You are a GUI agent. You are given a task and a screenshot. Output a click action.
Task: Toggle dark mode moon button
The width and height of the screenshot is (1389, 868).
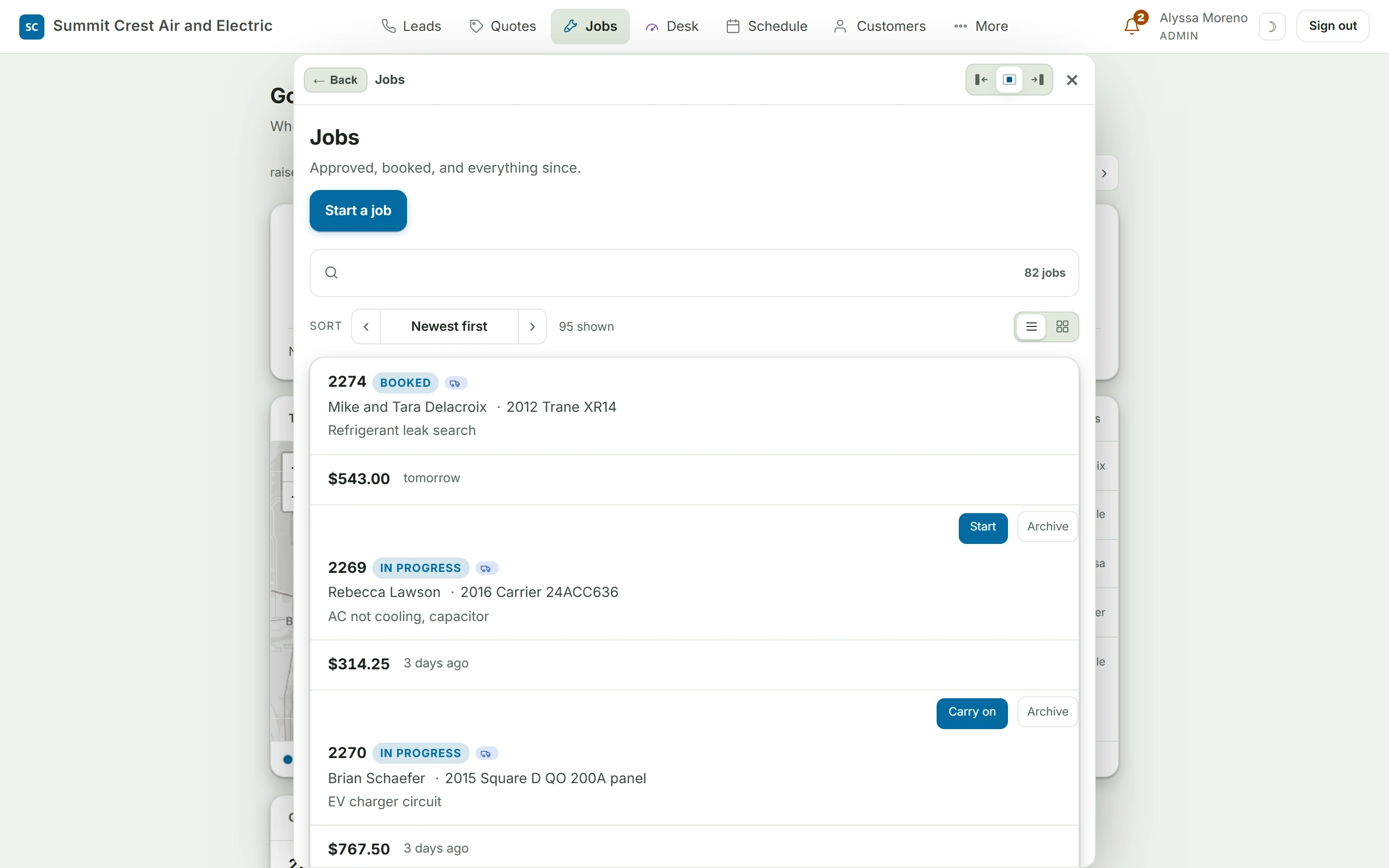1272,27
